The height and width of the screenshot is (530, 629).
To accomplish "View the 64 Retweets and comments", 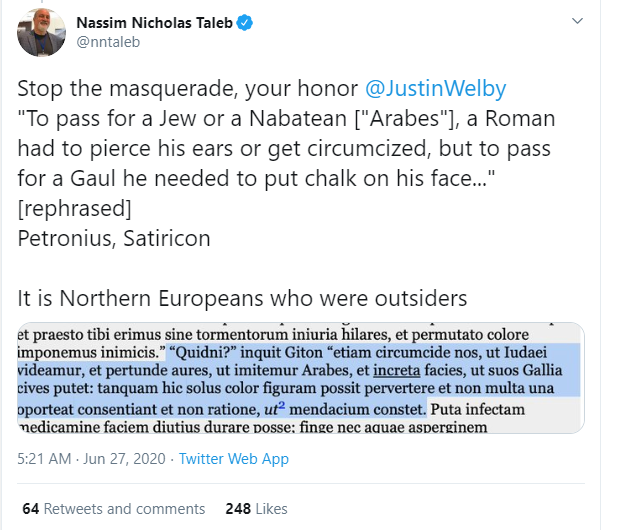I will (113, 508).
